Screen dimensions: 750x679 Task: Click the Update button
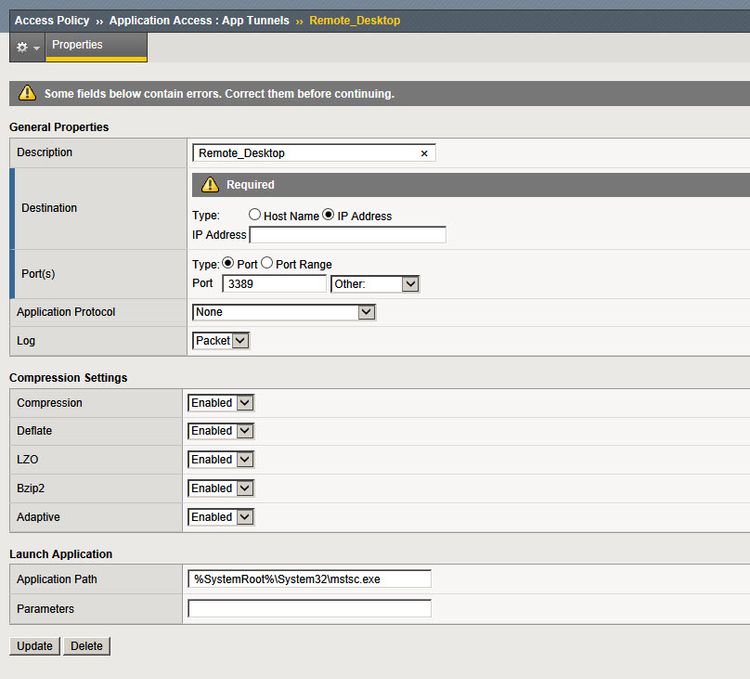click(35, 646)
